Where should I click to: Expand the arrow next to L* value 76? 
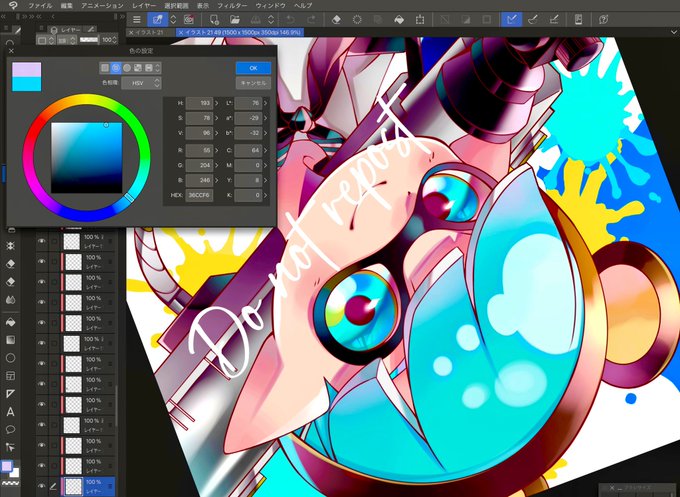(x=265, y=103)
